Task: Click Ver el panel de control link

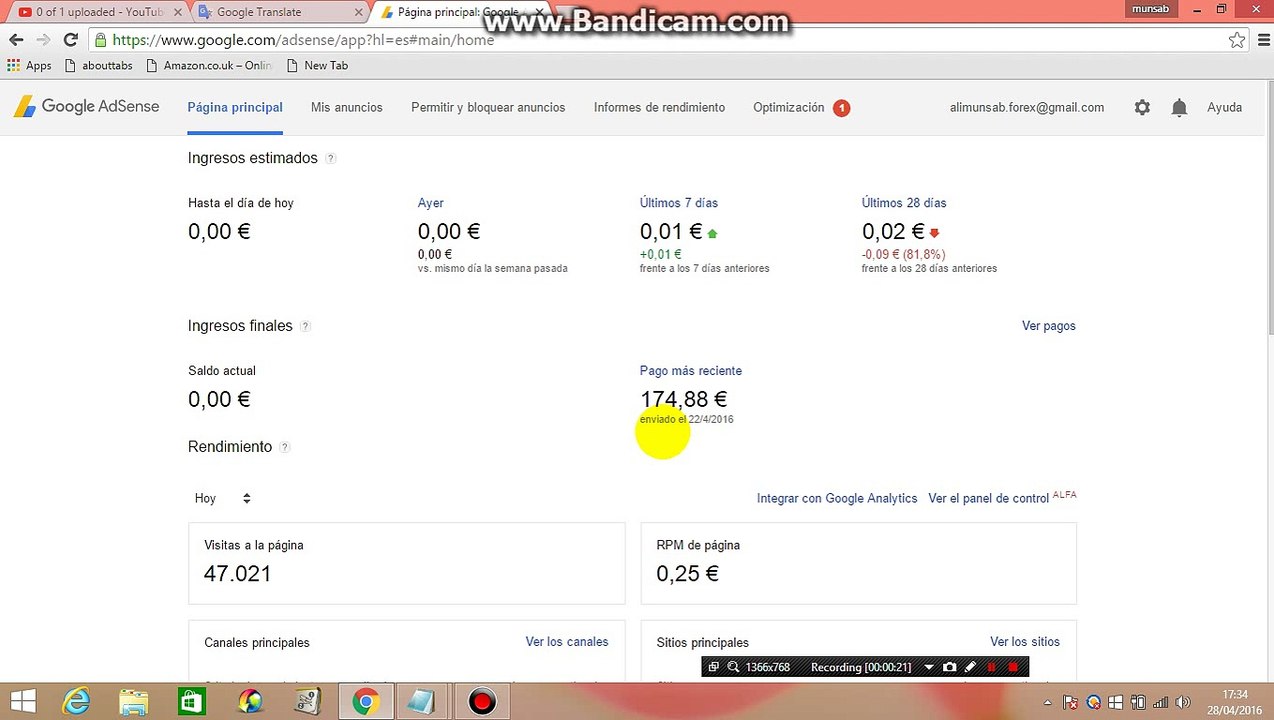Action: (x=988, y=498)
